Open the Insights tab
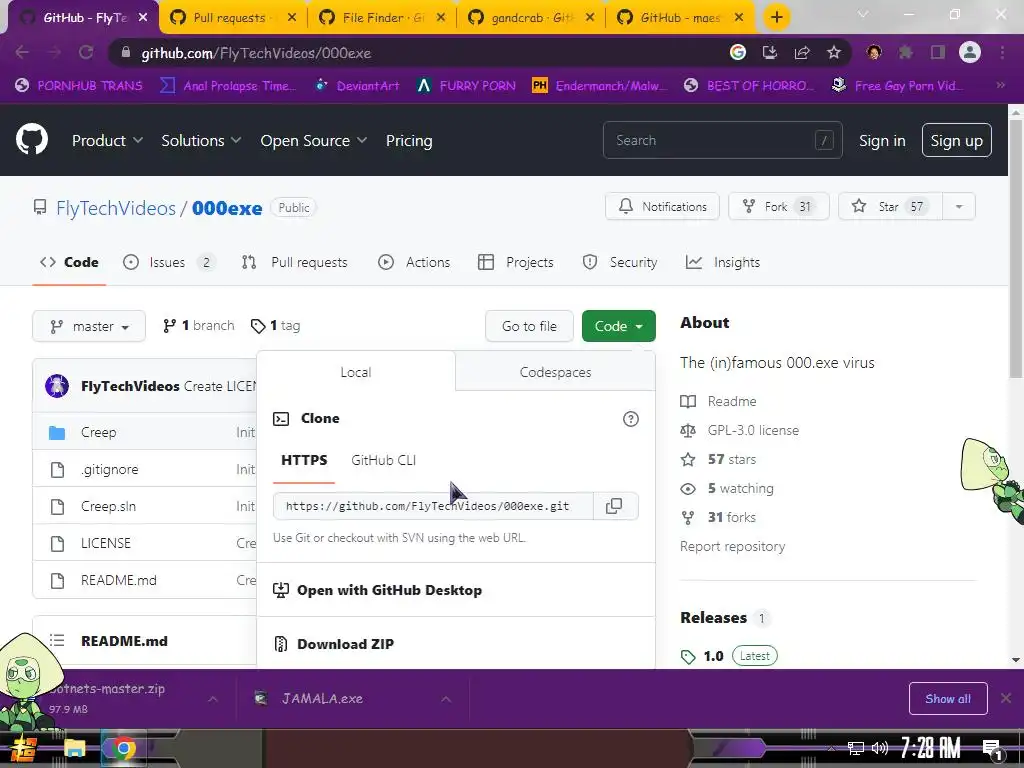This screenshot has height=768, width=1024. click(723, 263)
